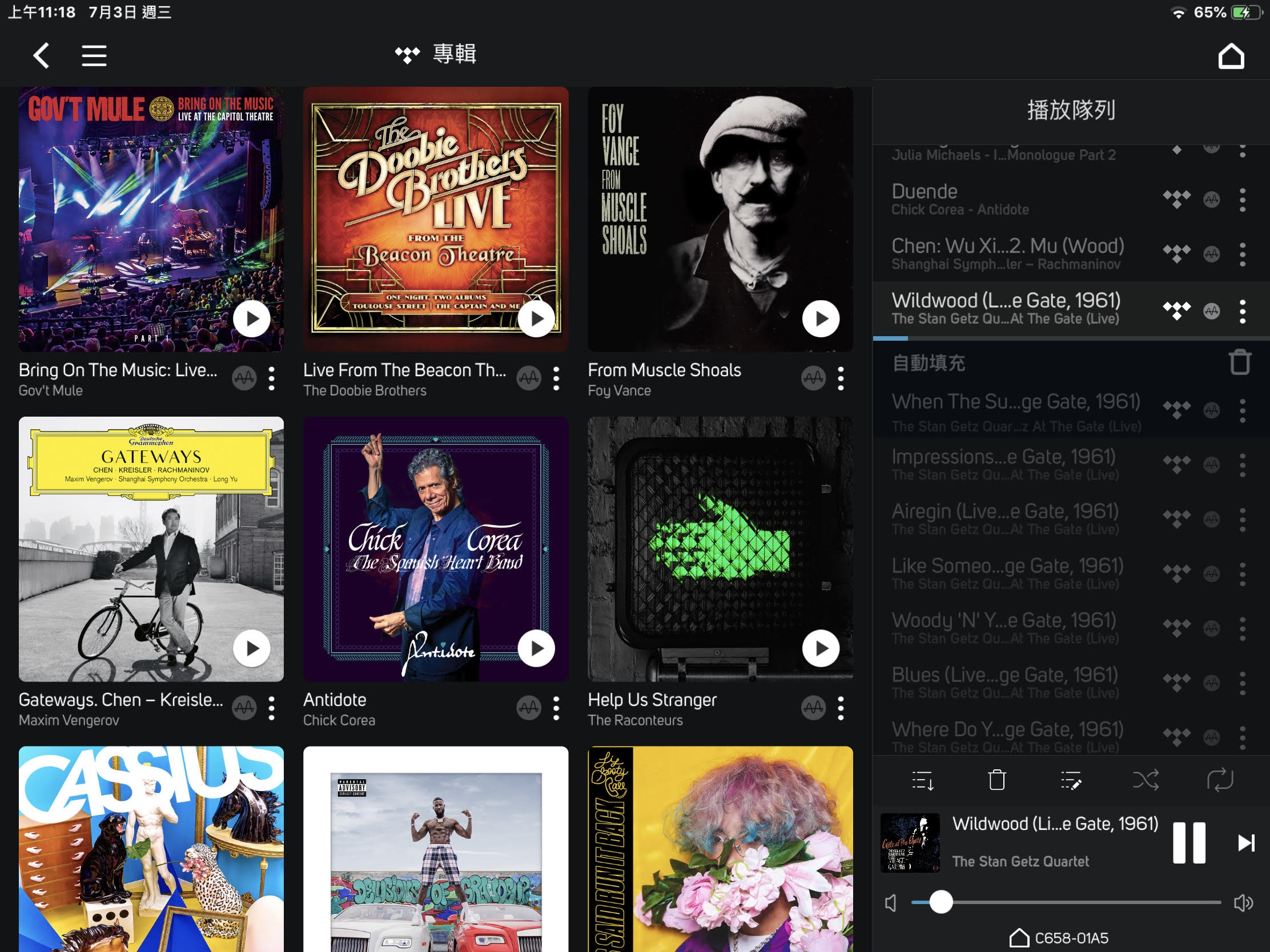Play the Antidote album
Screen dimensions: 1270x952
(x=536, y=648)
